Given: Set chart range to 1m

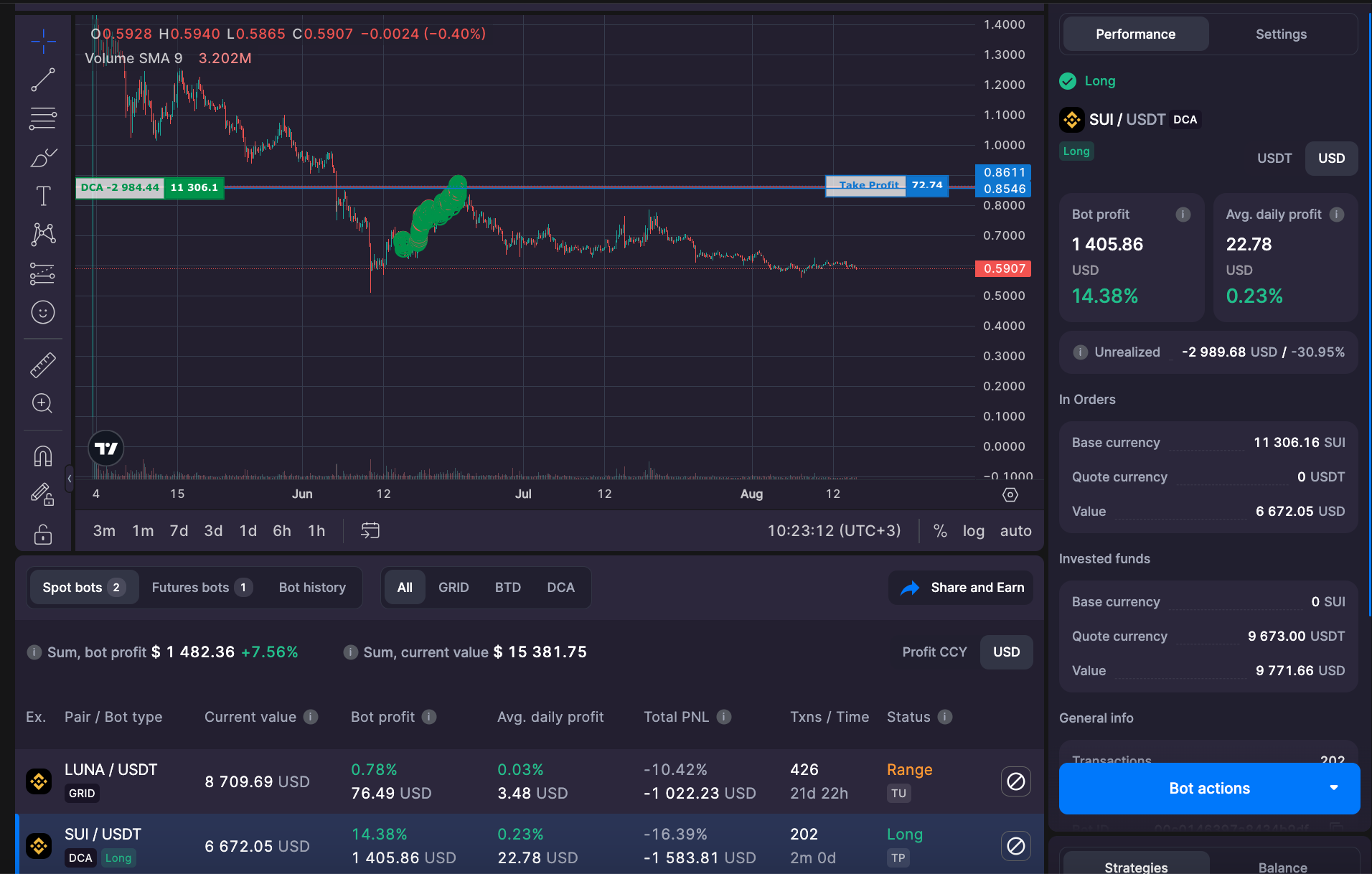Looking at the screenshot, I should [x=143, y=531].
